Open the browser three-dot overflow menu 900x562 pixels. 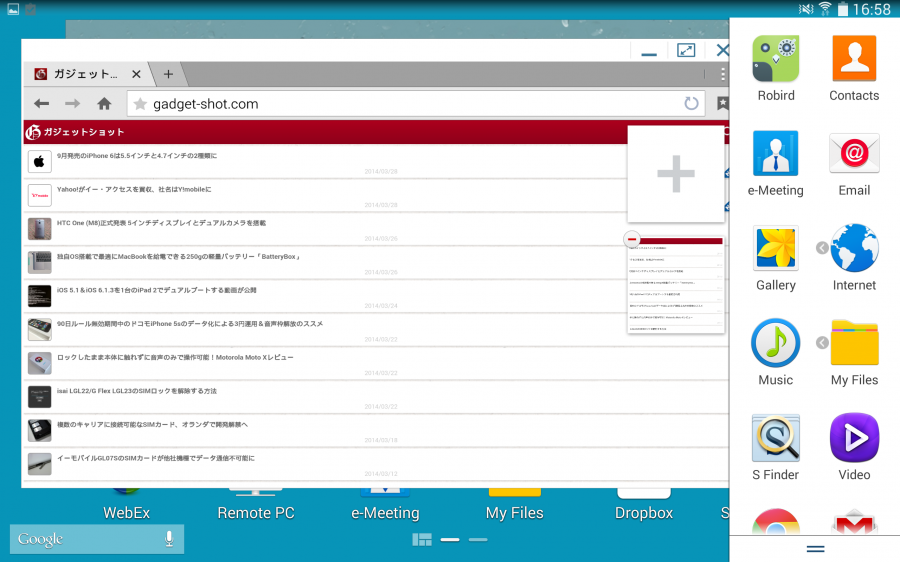click(723, 74)
